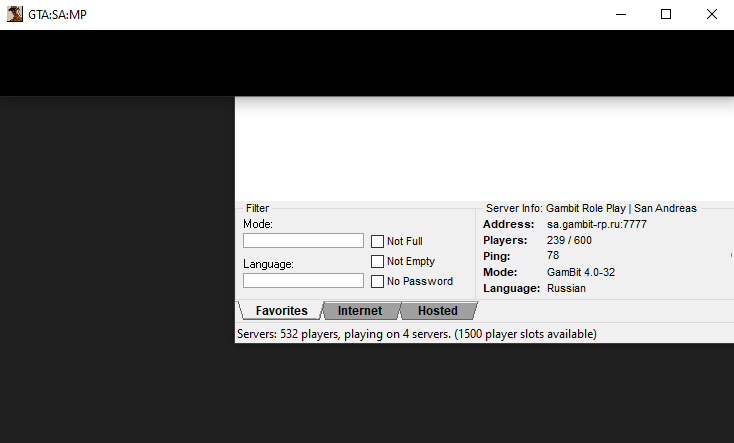The image size is (734, 443).
Task: Switch to the Favorites tab
Action: coord(281,311)
